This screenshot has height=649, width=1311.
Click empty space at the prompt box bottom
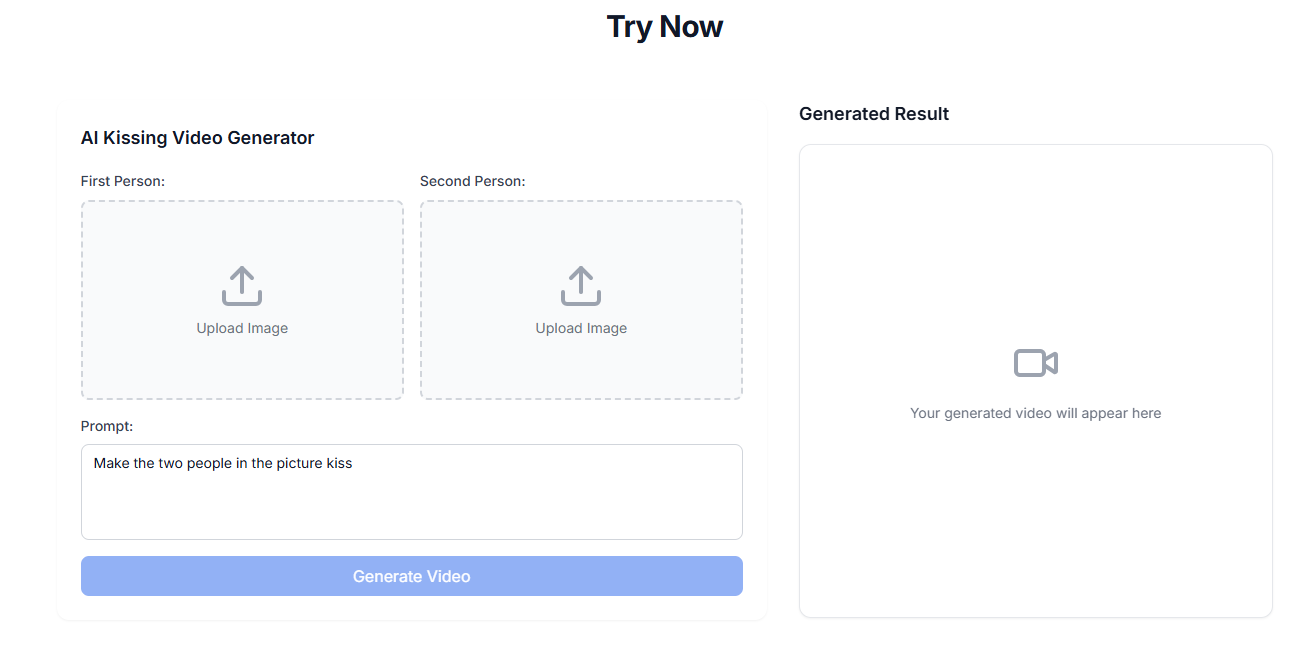coord(412,518)
